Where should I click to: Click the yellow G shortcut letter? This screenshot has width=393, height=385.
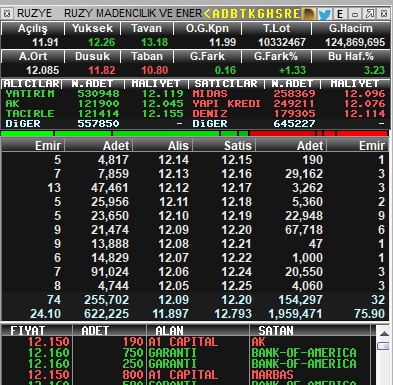261,14
